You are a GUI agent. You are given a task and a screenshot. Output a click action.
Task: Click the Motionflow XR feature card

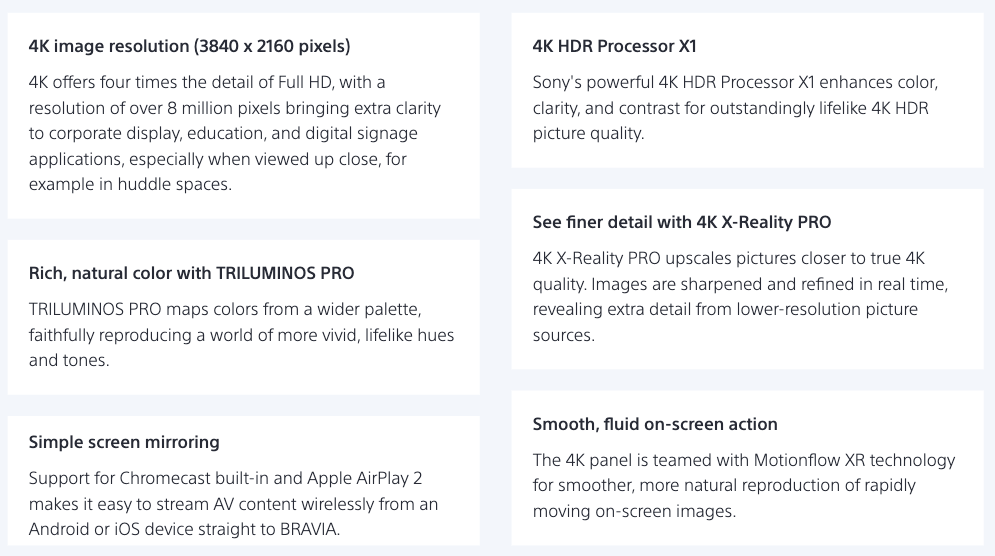748,468
